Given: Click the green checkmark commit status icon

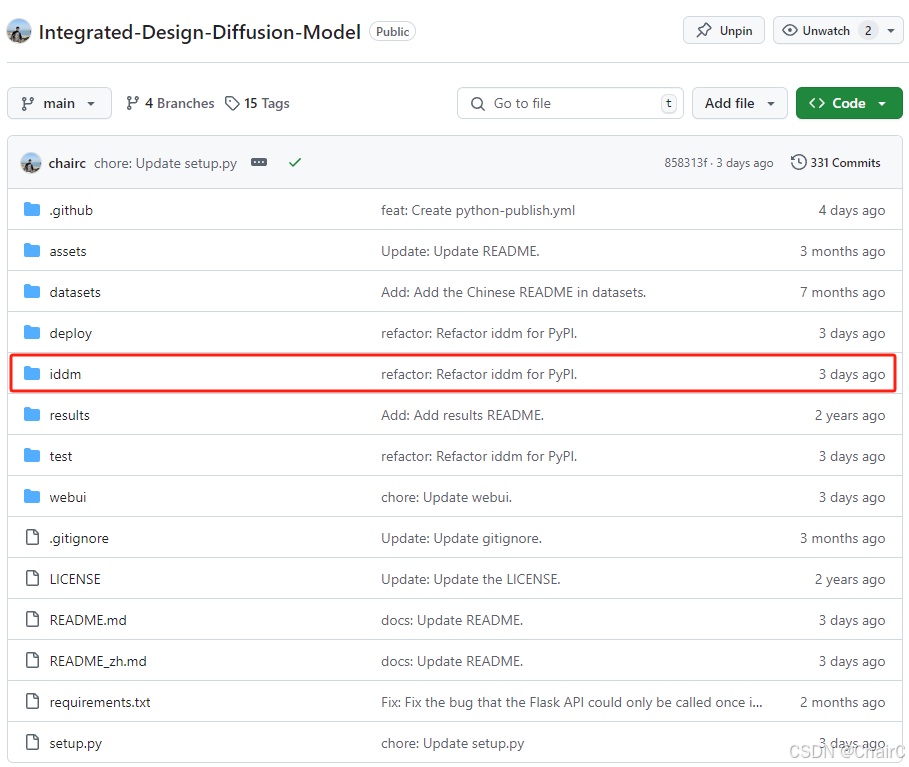Looking at the screenshot, I should [x=294, y=162].
